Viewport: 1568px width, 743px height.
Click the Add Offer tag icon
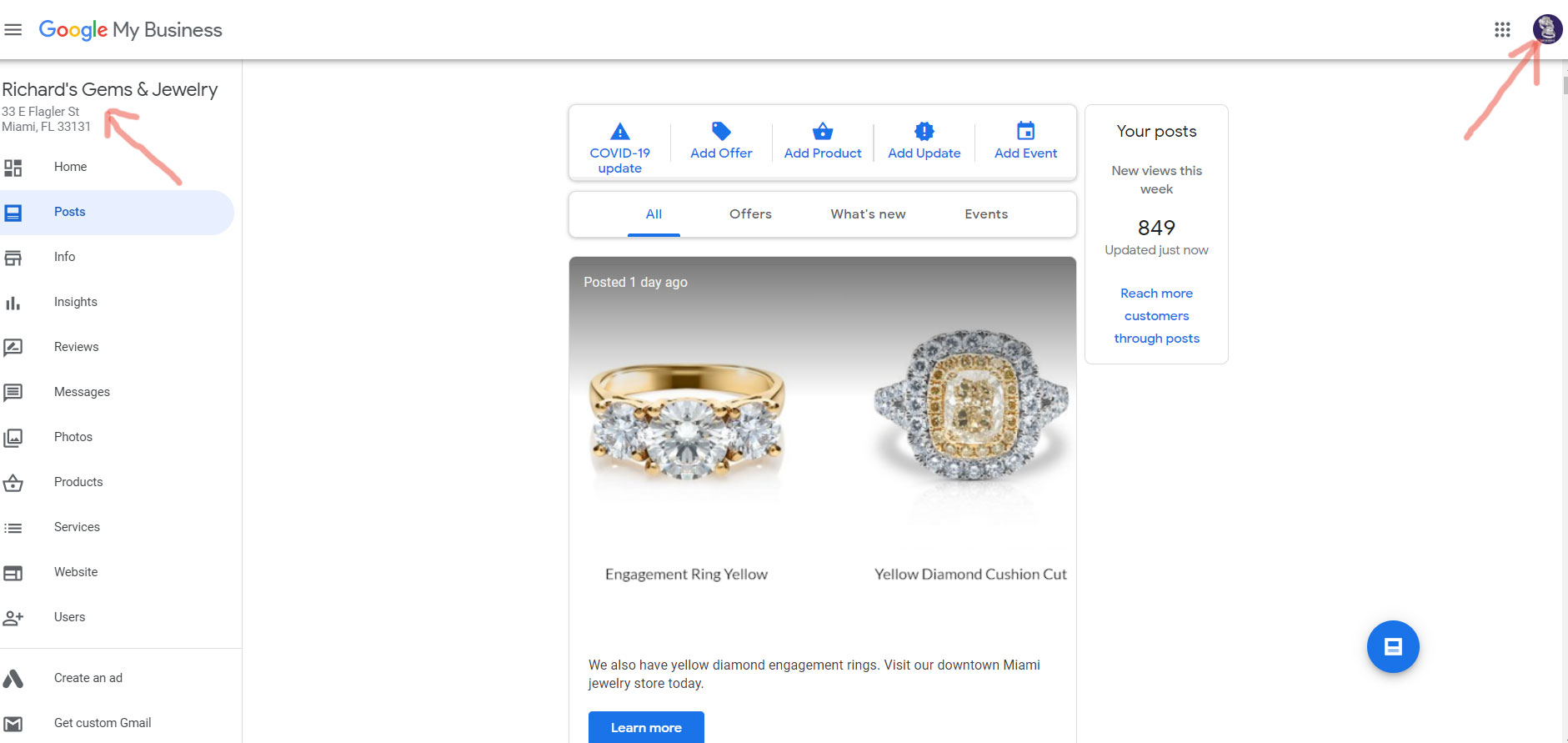coord(721,131)
